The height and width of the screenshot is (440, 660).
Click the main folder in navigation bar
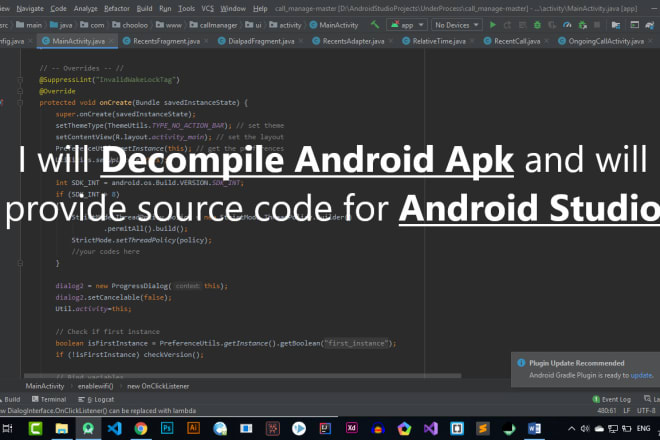tap(29, 25)
